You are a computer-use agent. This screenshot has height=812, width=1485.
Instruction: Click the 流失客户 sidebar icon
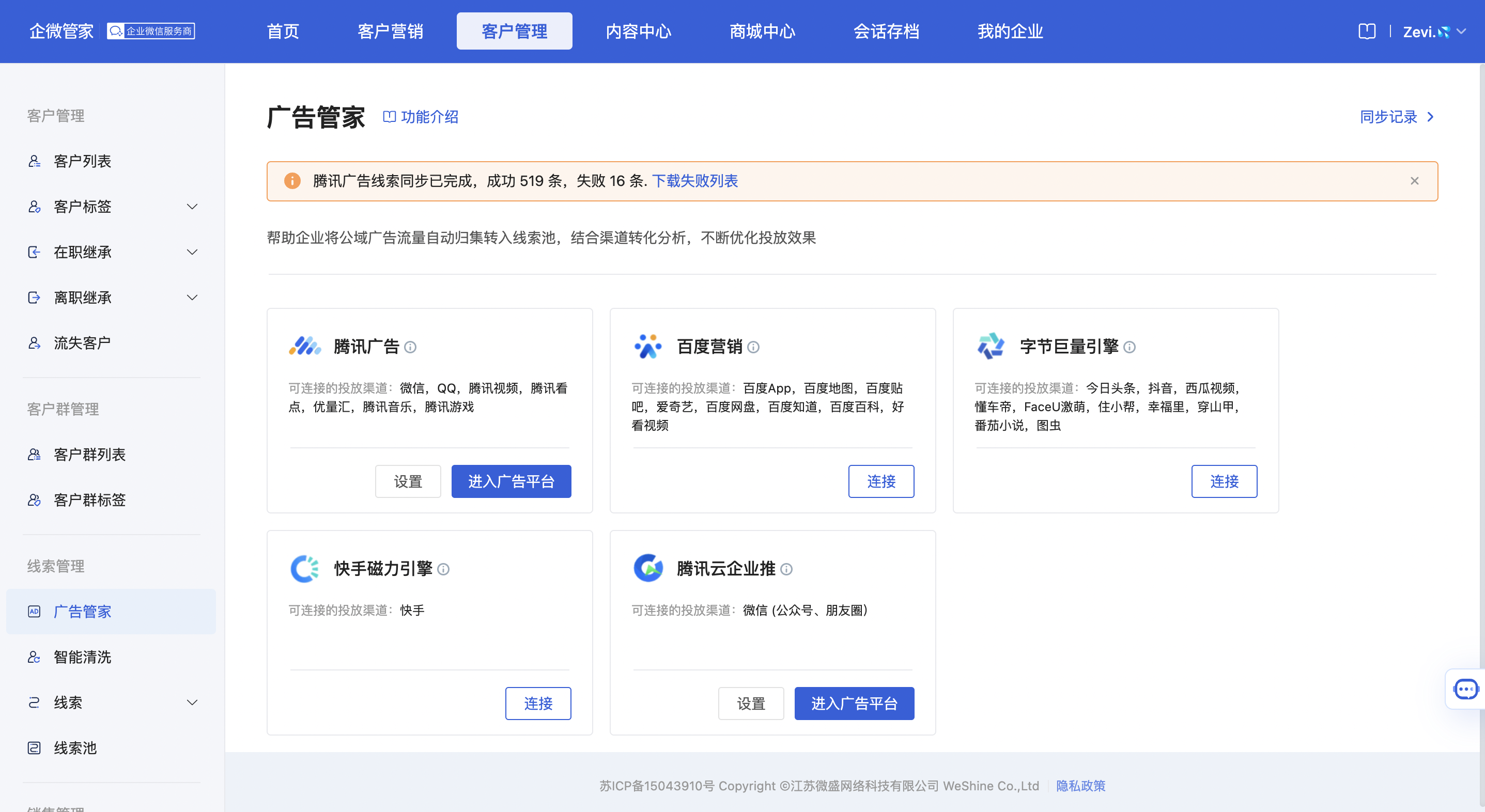click(34, 343)
